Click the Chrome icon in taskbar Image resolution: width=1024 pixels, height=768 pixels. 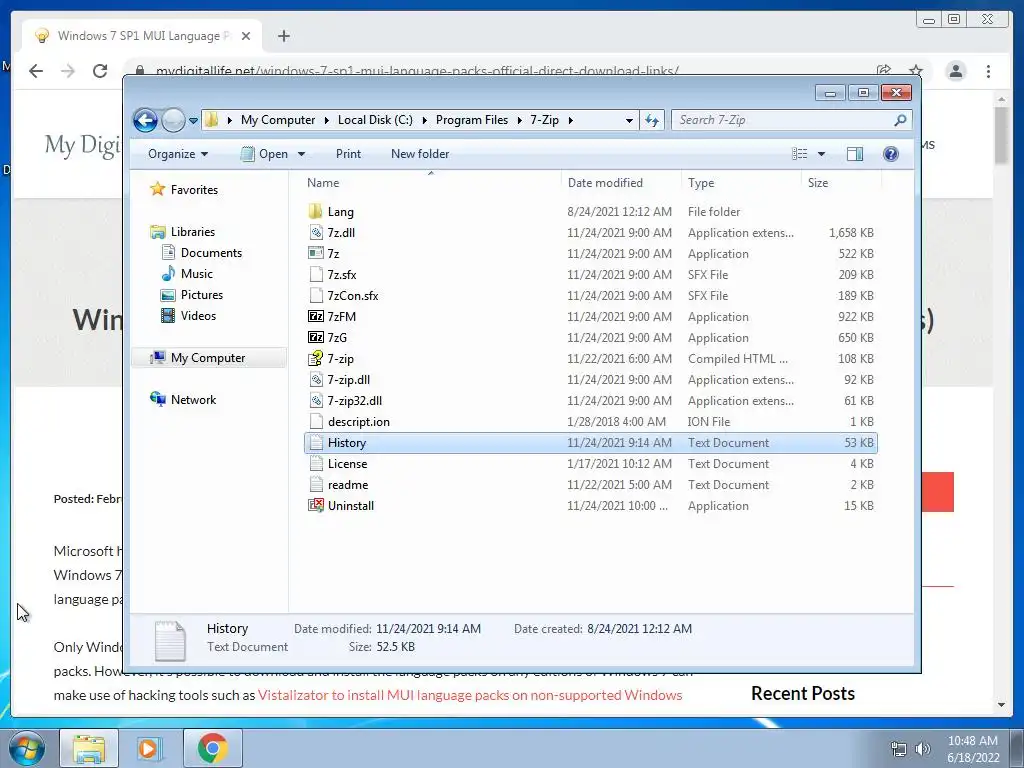pyautogui.click(x=212, y=748)
